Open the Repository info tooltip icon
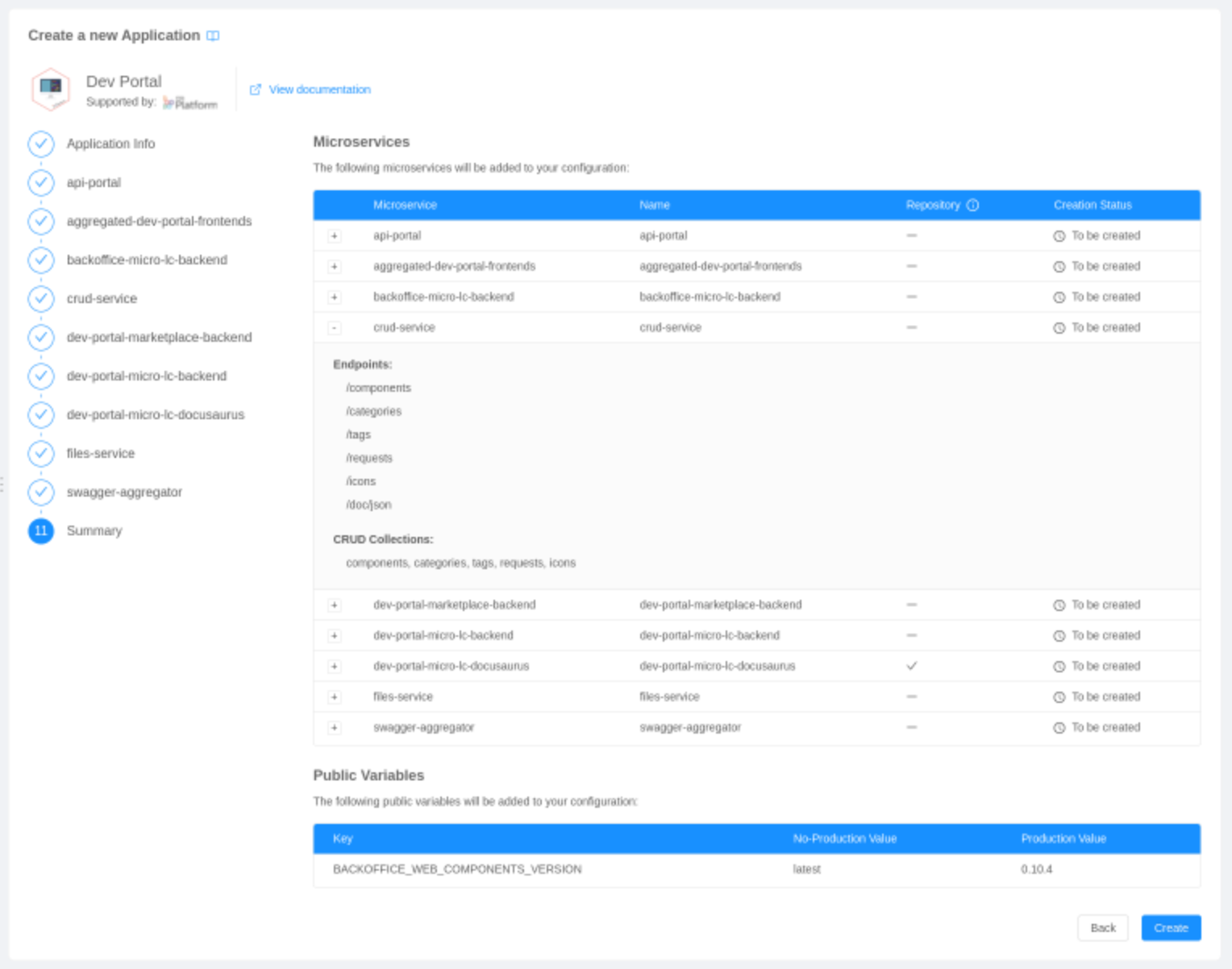The width and height of the screenshot is (1232, 969). click(973, 206)
